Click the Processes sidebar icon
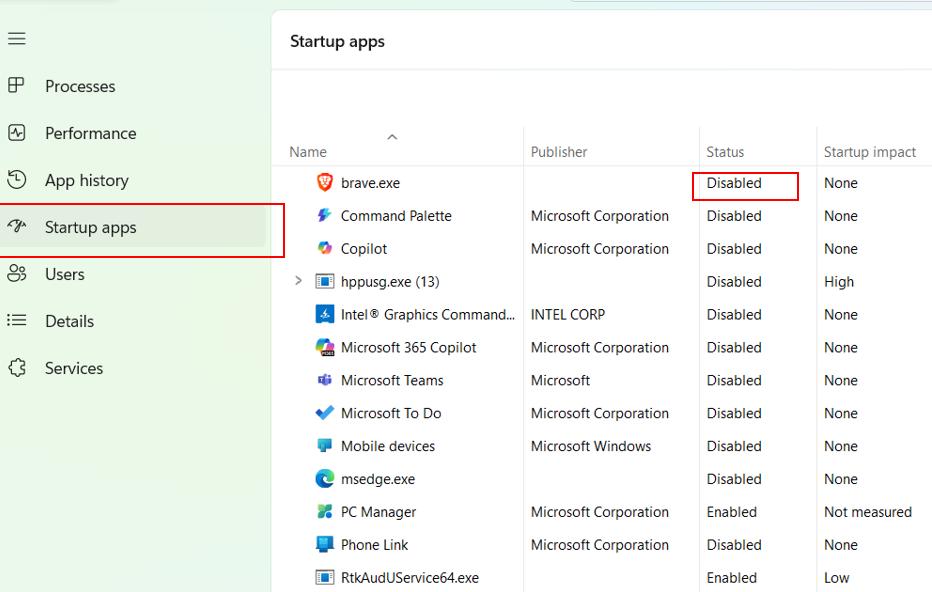Image resolution: width=932 pixels, height=592 pixels. point(17,86)
